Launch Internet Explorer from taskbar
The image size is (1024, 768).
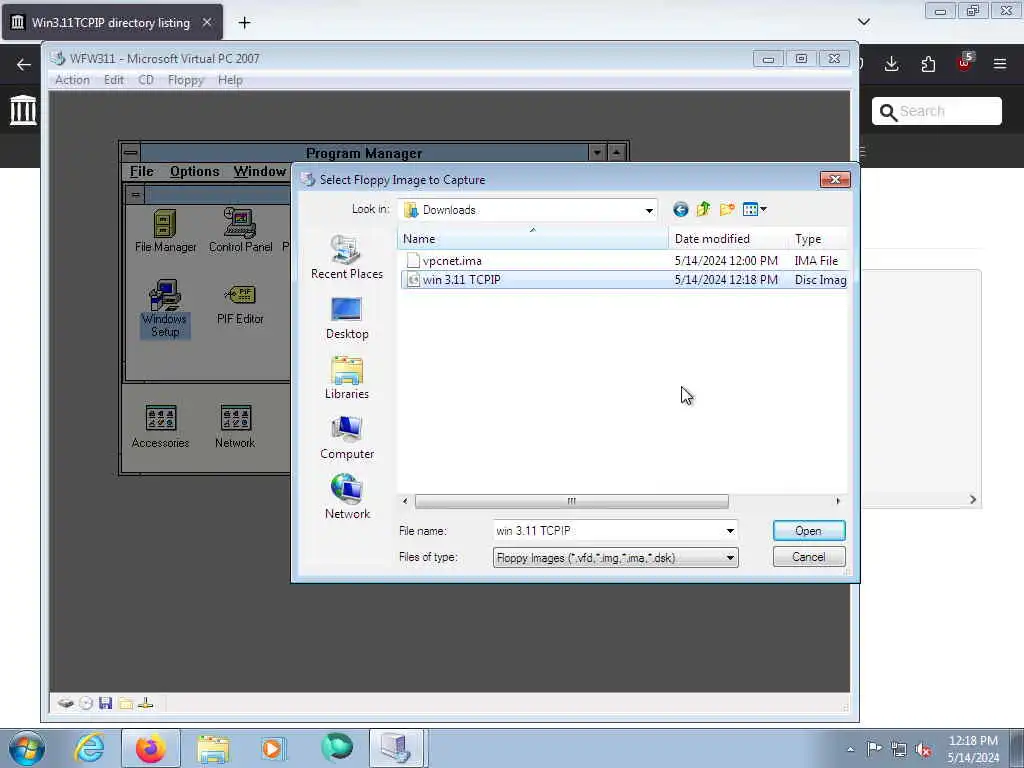89,748
